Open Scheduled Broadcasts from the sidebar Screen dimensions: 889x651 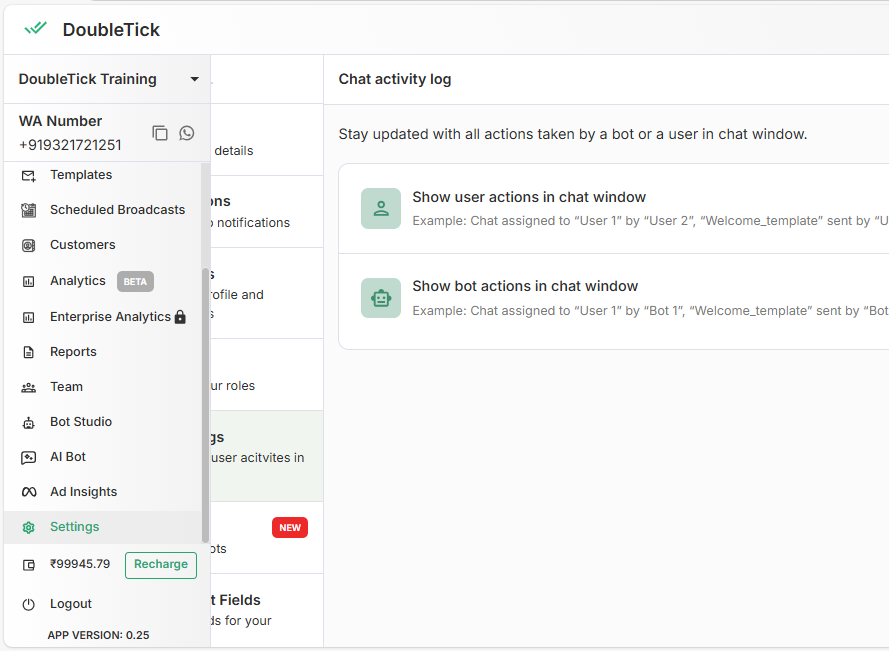pos(117,210)
